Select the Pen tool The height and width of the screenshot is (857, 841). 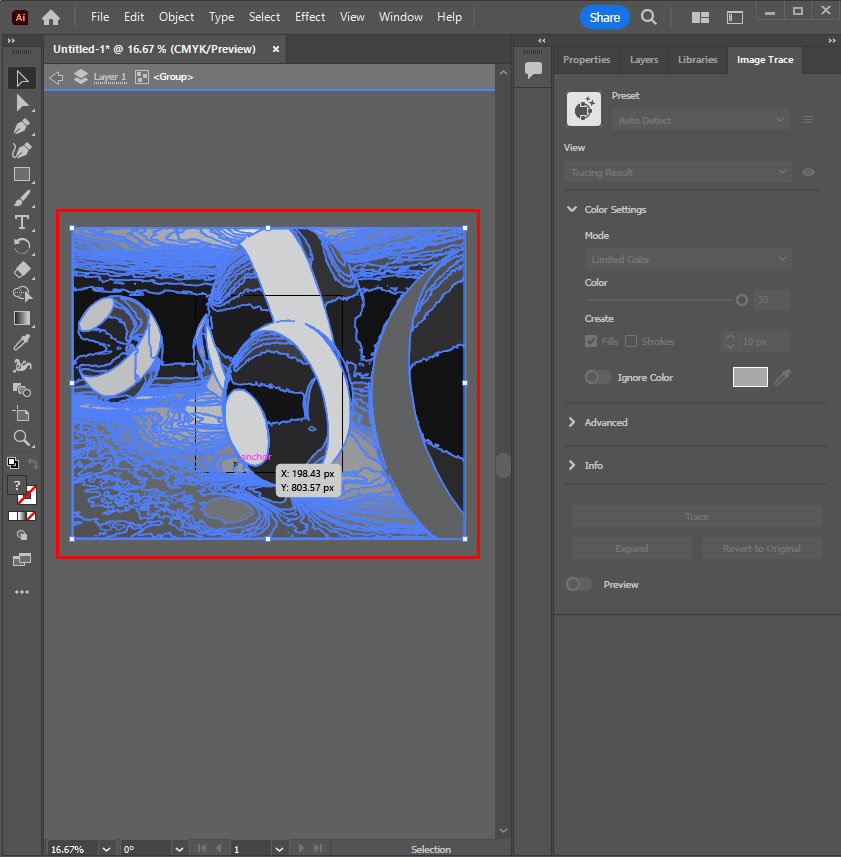pyautogui.click(x=22, y=127)
